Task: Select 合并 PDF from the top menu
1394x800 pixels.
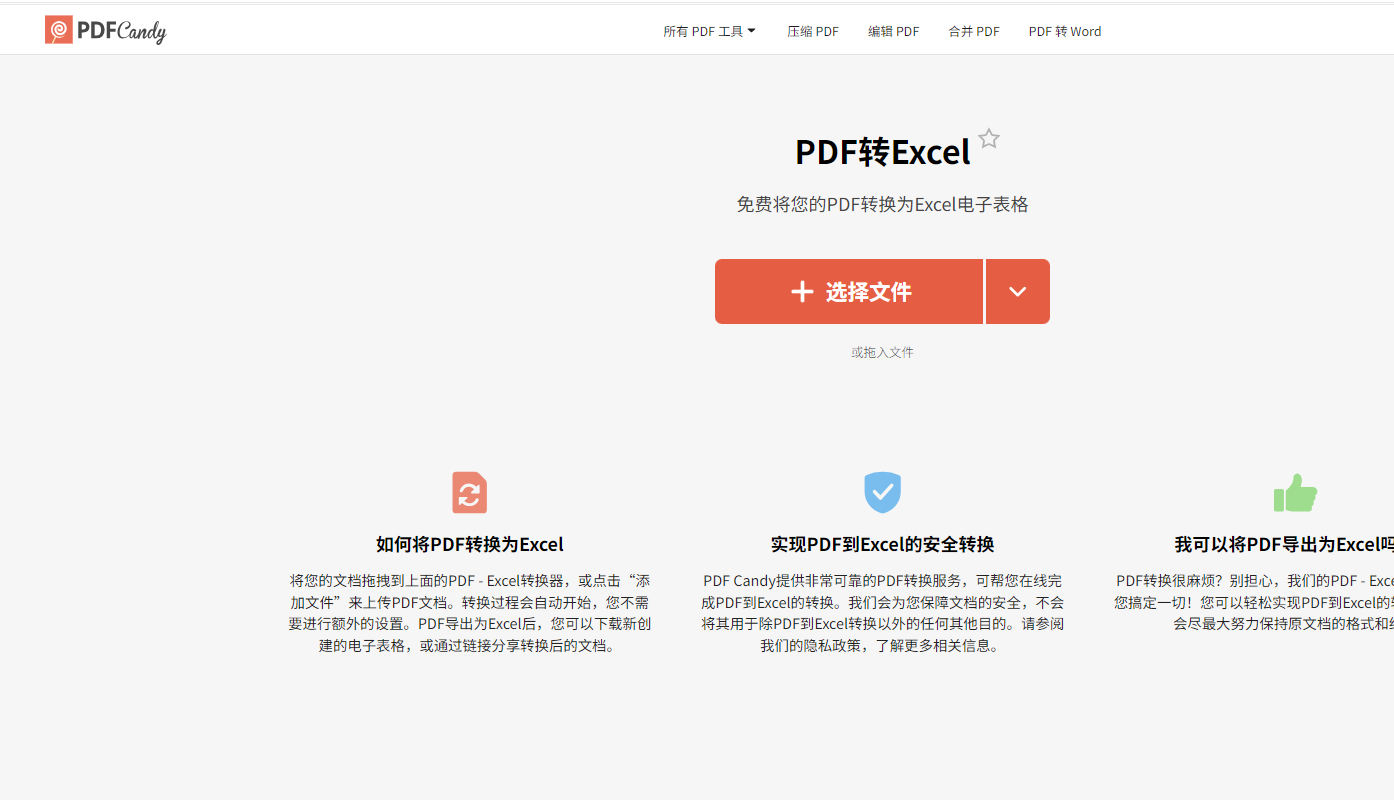Action: click(974, 31)
